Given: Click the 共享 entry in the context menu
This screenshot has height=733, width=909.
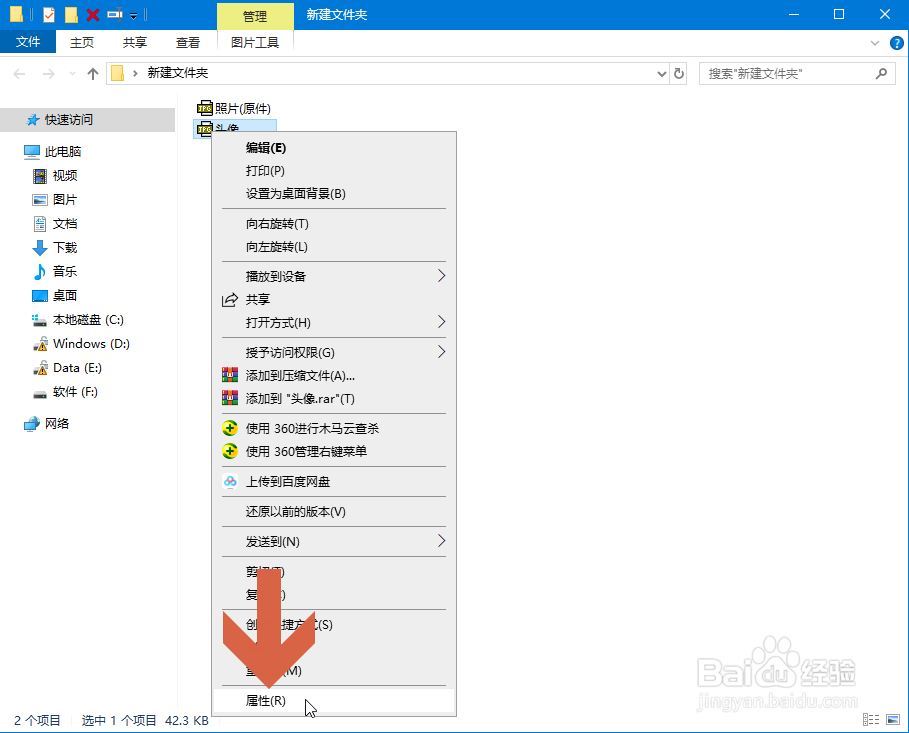Looking at the screenshot, I should click(x=334, y=299).
